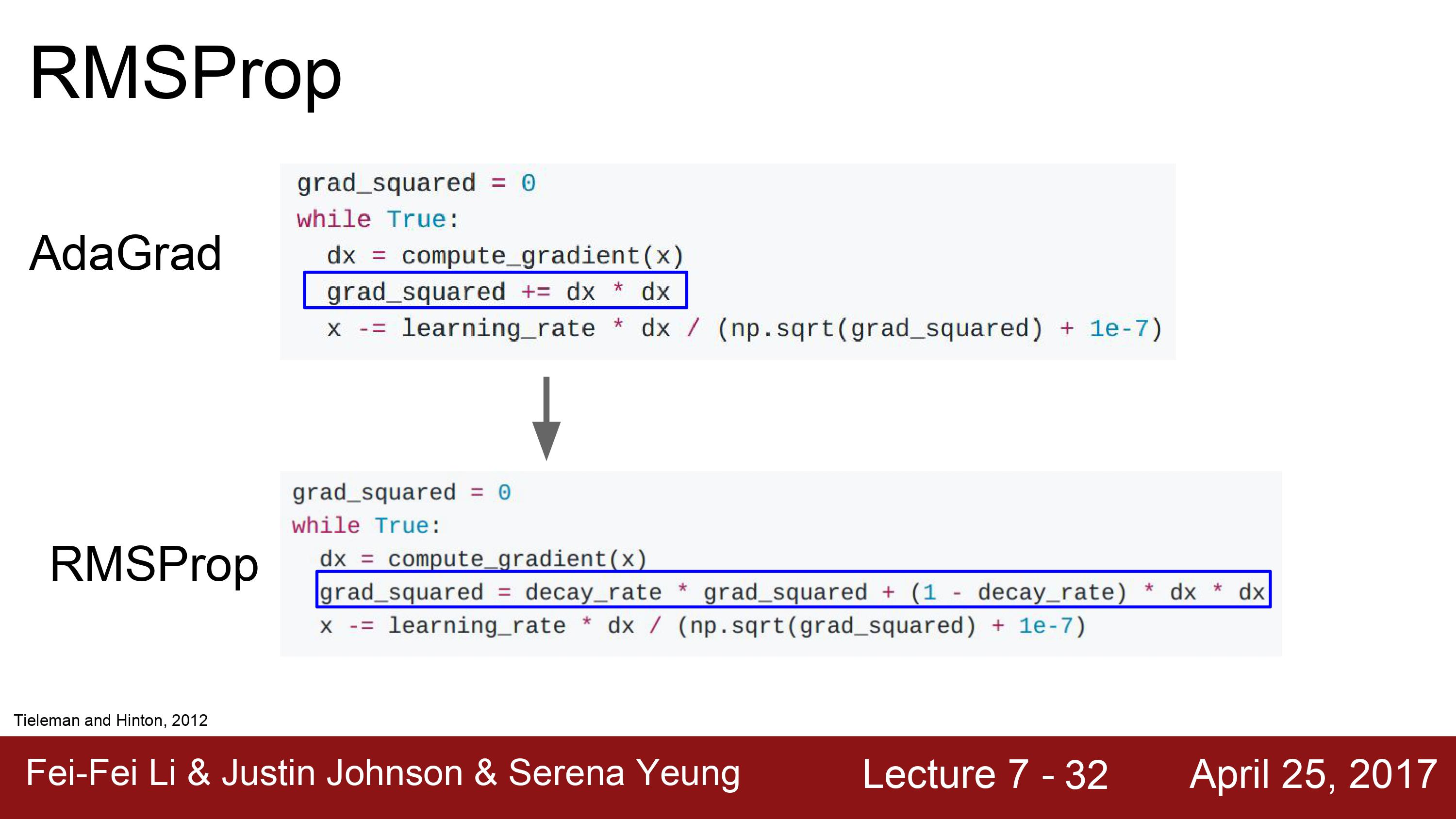
Task: Click 'dx = compute_gradient(x)' in RMSProp code
Action: tap(483, 559)
